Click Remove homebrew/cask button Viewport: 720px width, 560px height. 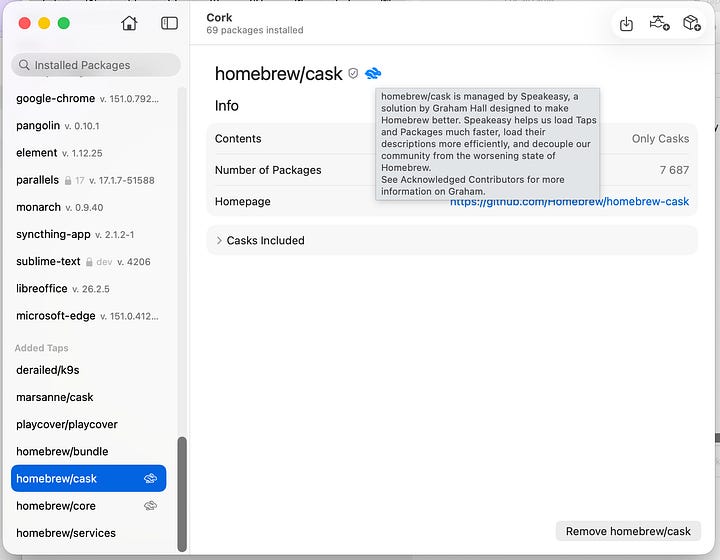point(628,531)
